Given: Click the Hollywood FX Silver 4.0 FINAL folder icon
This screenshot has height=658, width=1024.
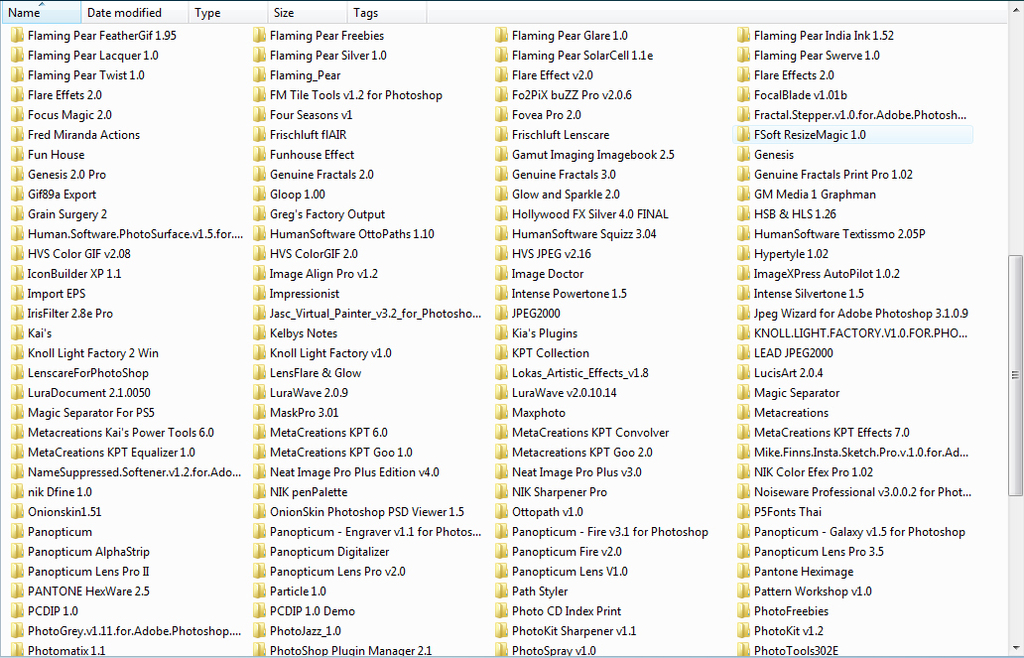Looking at the screenshot, I should [x=502, y=214].
